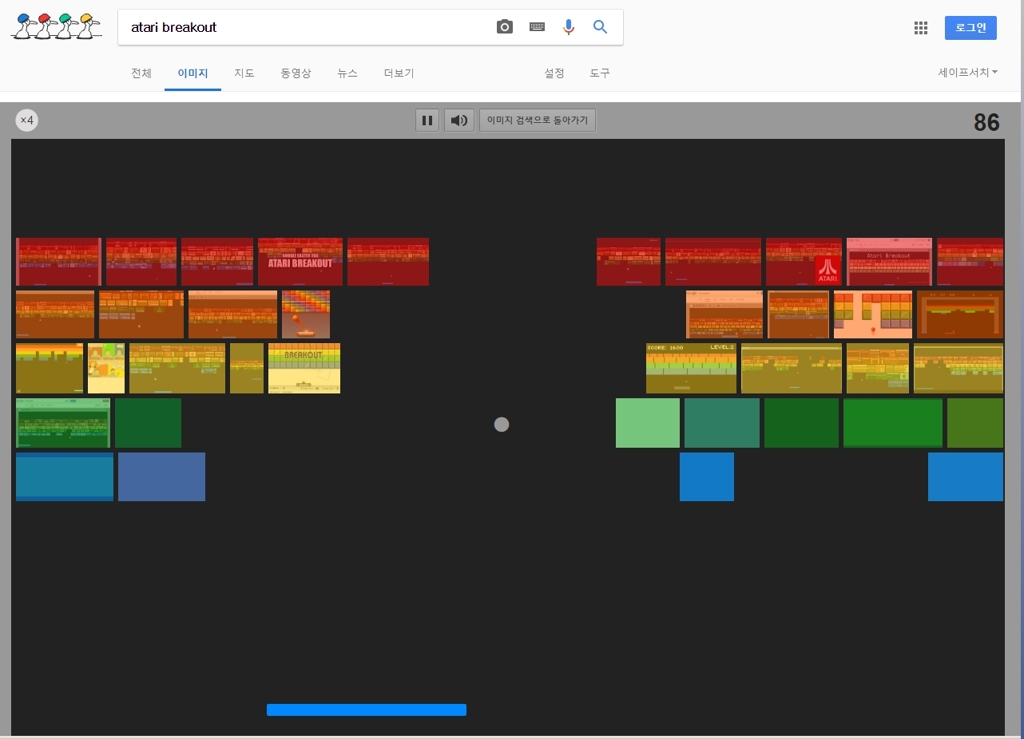
Task: Expand the 세이프서치 dropdown
Action: click(967, 73)
